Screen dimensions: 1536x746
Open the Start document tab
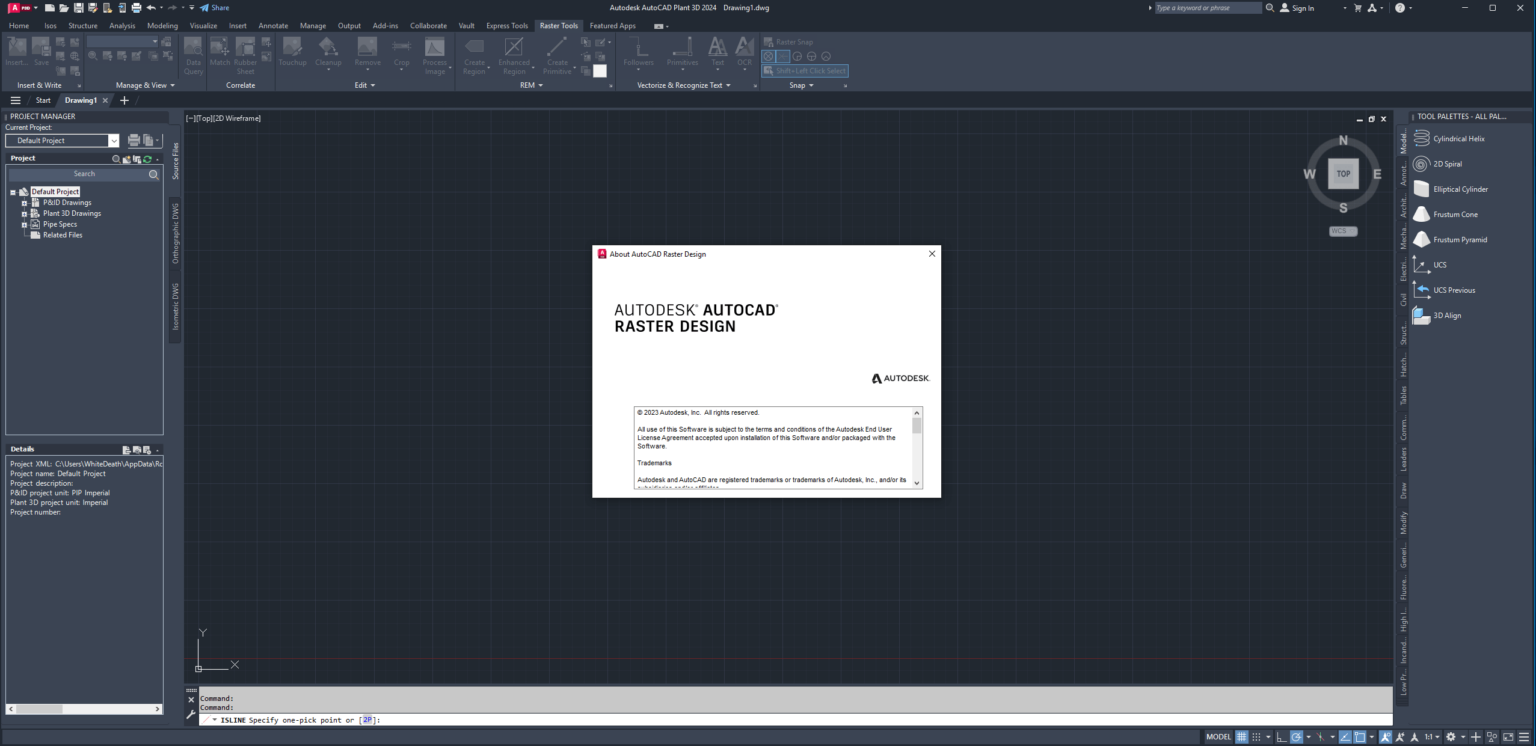point(43,100)
